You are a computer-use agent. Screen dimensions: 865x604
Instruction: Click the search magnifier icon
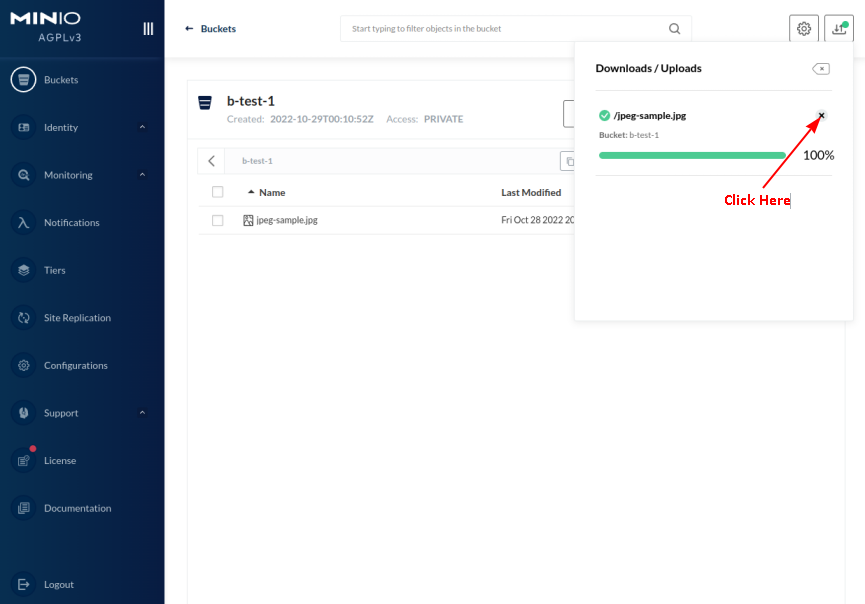pos(675,29)
